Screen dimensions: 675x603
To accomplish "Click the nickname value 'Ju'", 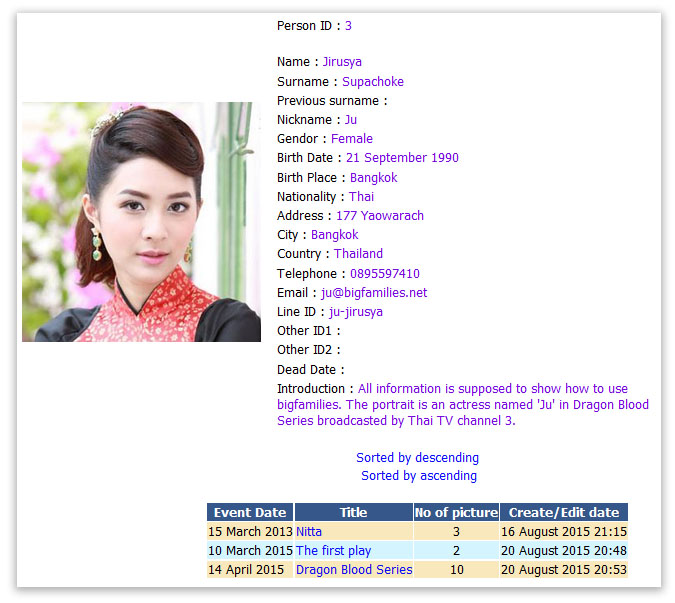I will (x=350, y=120).
